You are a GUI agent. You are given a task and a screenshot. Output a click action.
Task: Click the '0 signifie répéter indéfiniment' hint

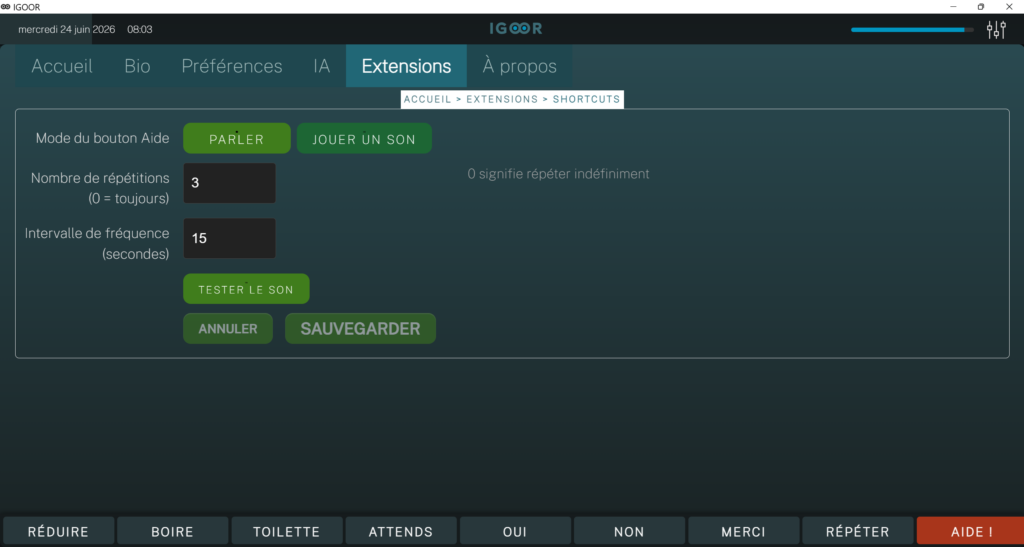point(558,174)
